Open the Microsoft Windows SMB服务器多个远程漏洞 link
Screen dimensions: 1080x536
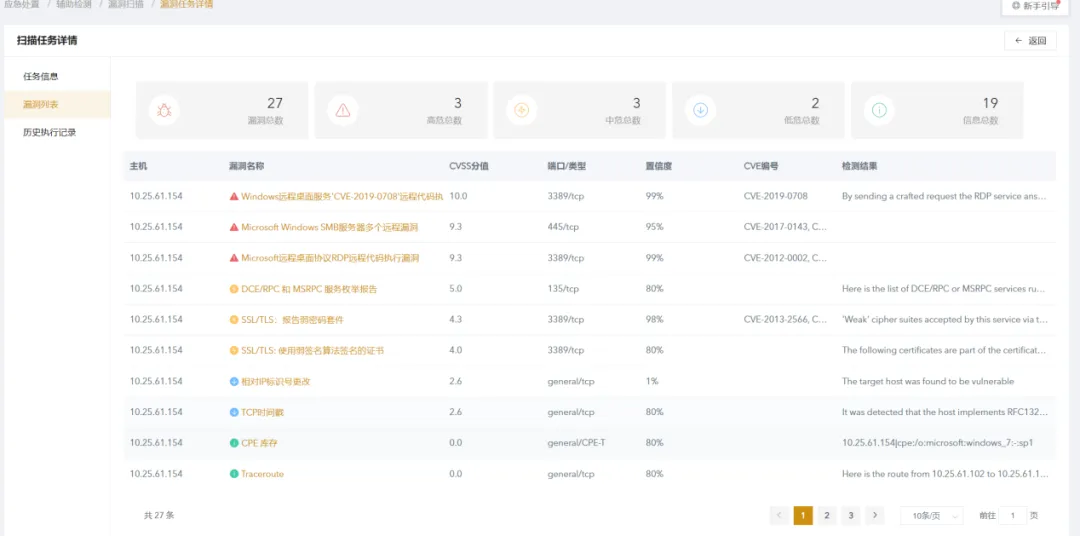pyautogui.click(x=330, y=227)
